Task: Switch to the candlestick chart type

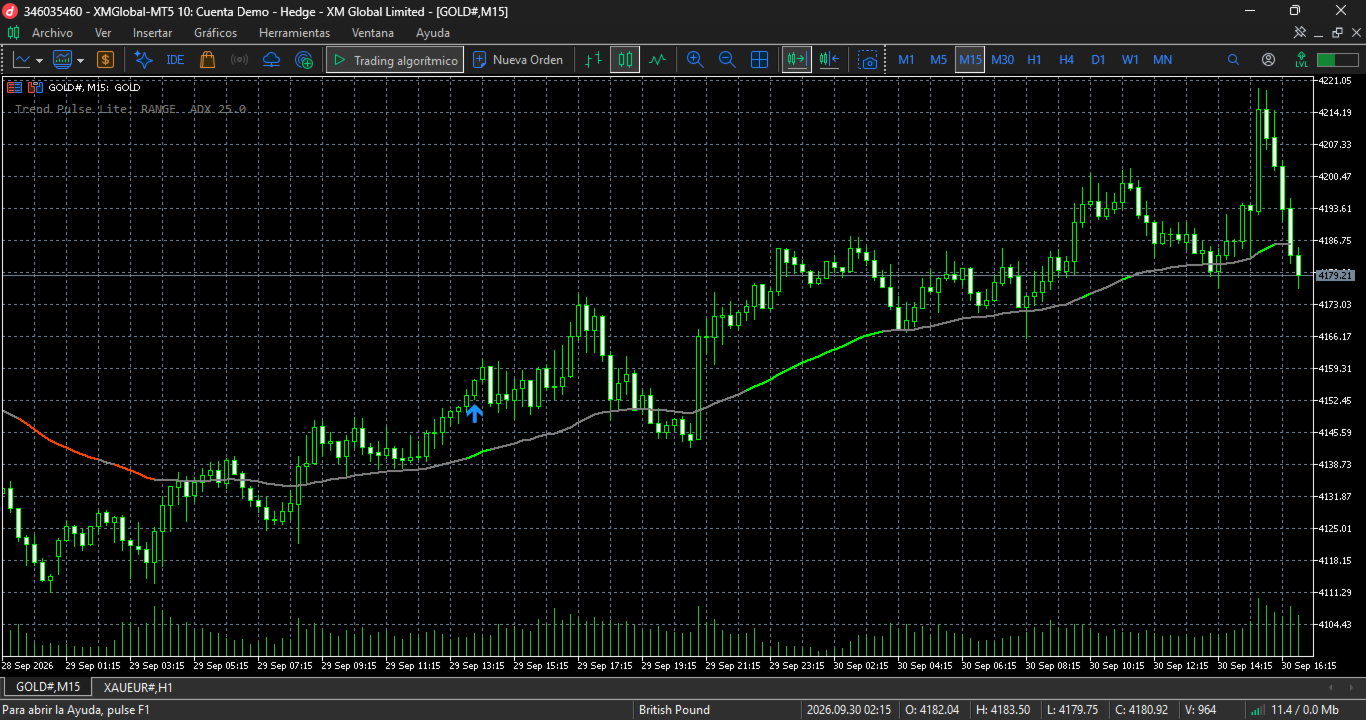Action: pos(625,60)
